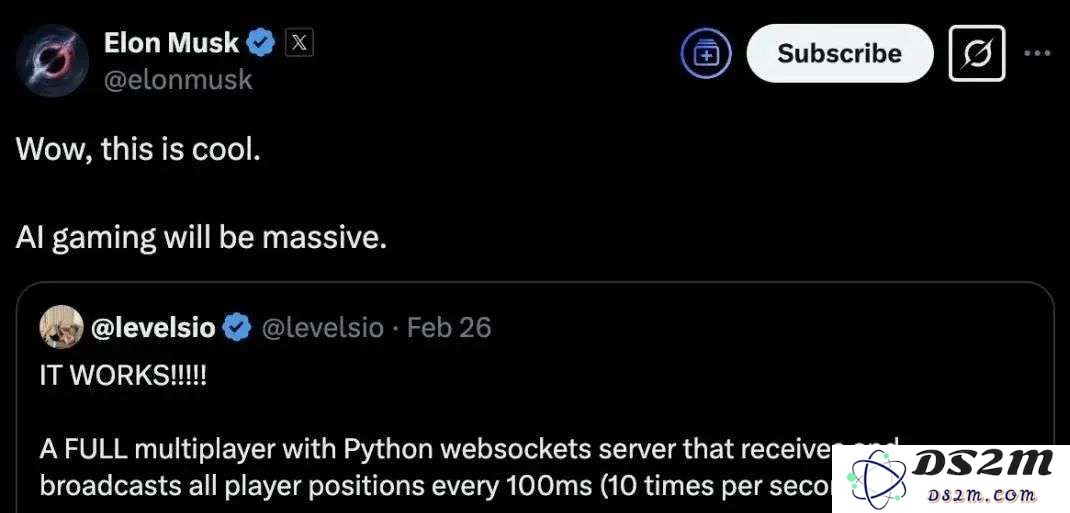1070x513 pixels.
Task: Open the gray @levelsio handle
Action: click(x=323, y=328)
